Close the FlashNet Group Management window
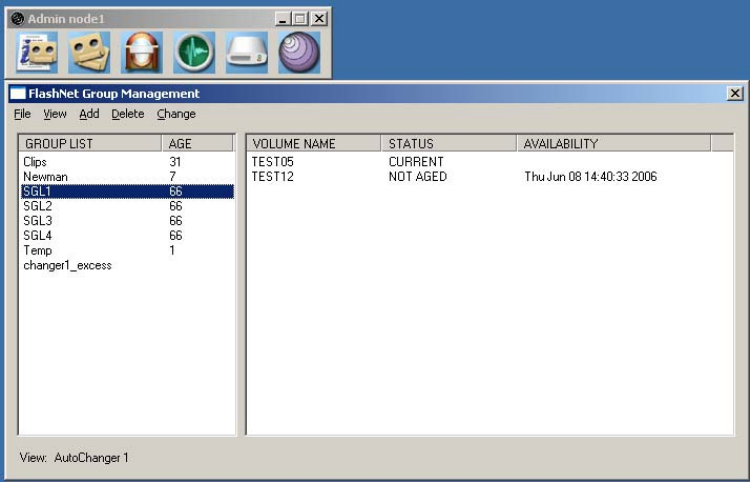The width and height of the screenshot is (750, 482). (x=735, y=93)
